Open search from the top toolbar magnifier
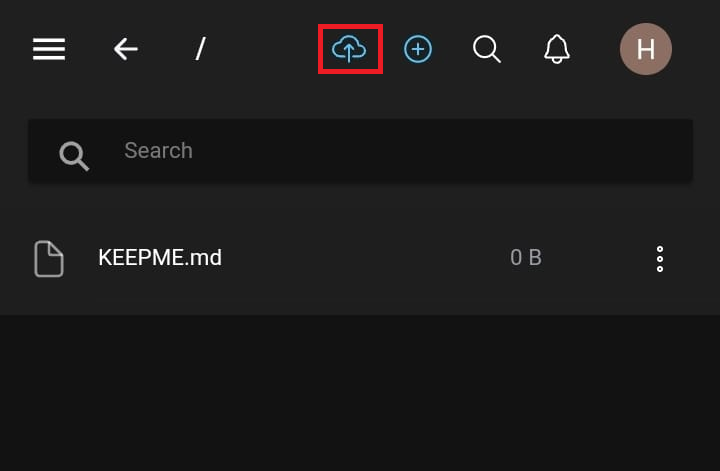This screenshot has height=471, width=720. [x=487, y=49]
